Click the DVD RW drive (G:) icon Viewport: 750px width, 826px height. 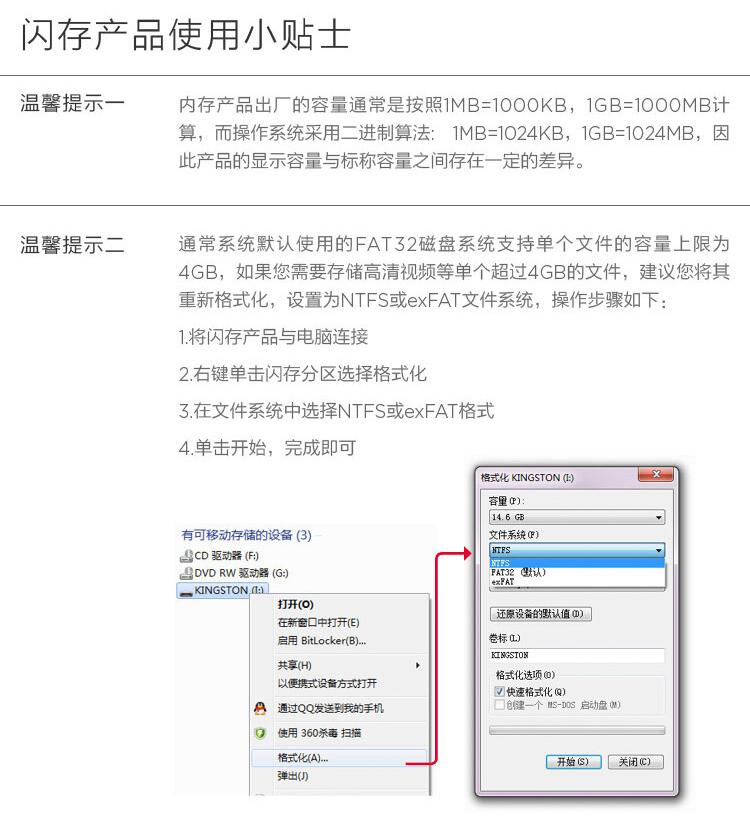pos(186,573)
